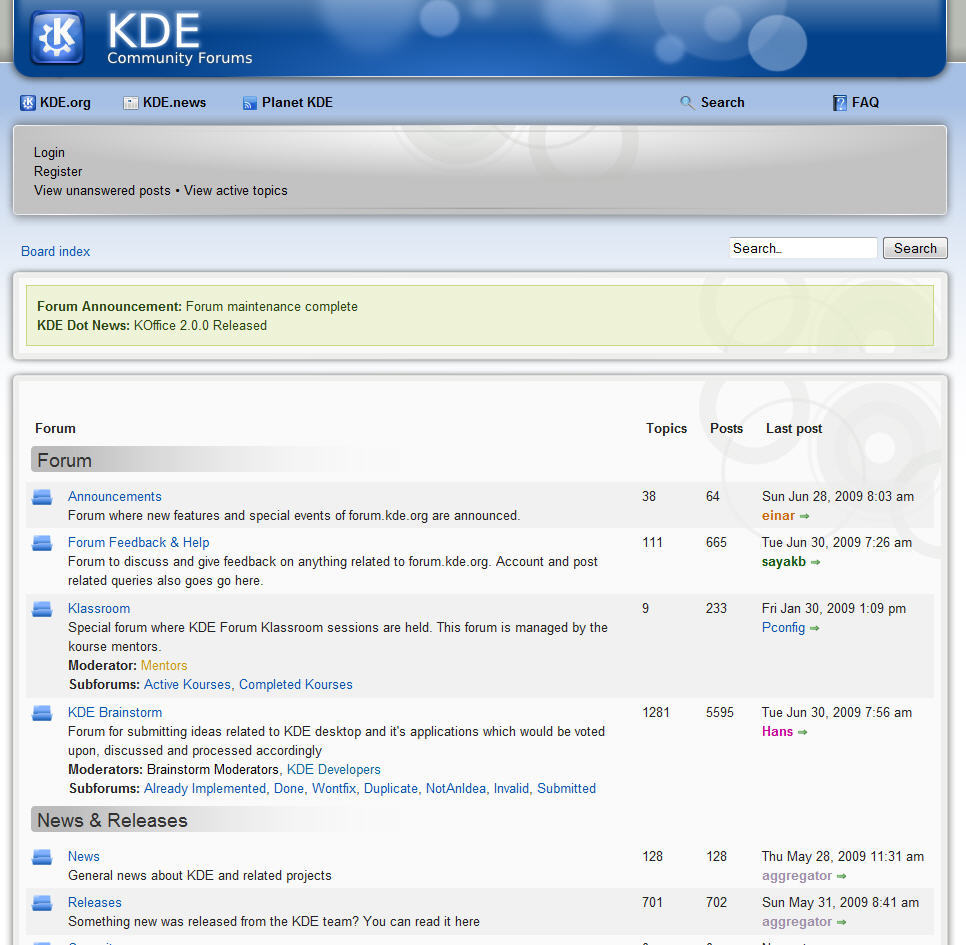
Task: Open the Done subforum
Action: tap(289, 789)
